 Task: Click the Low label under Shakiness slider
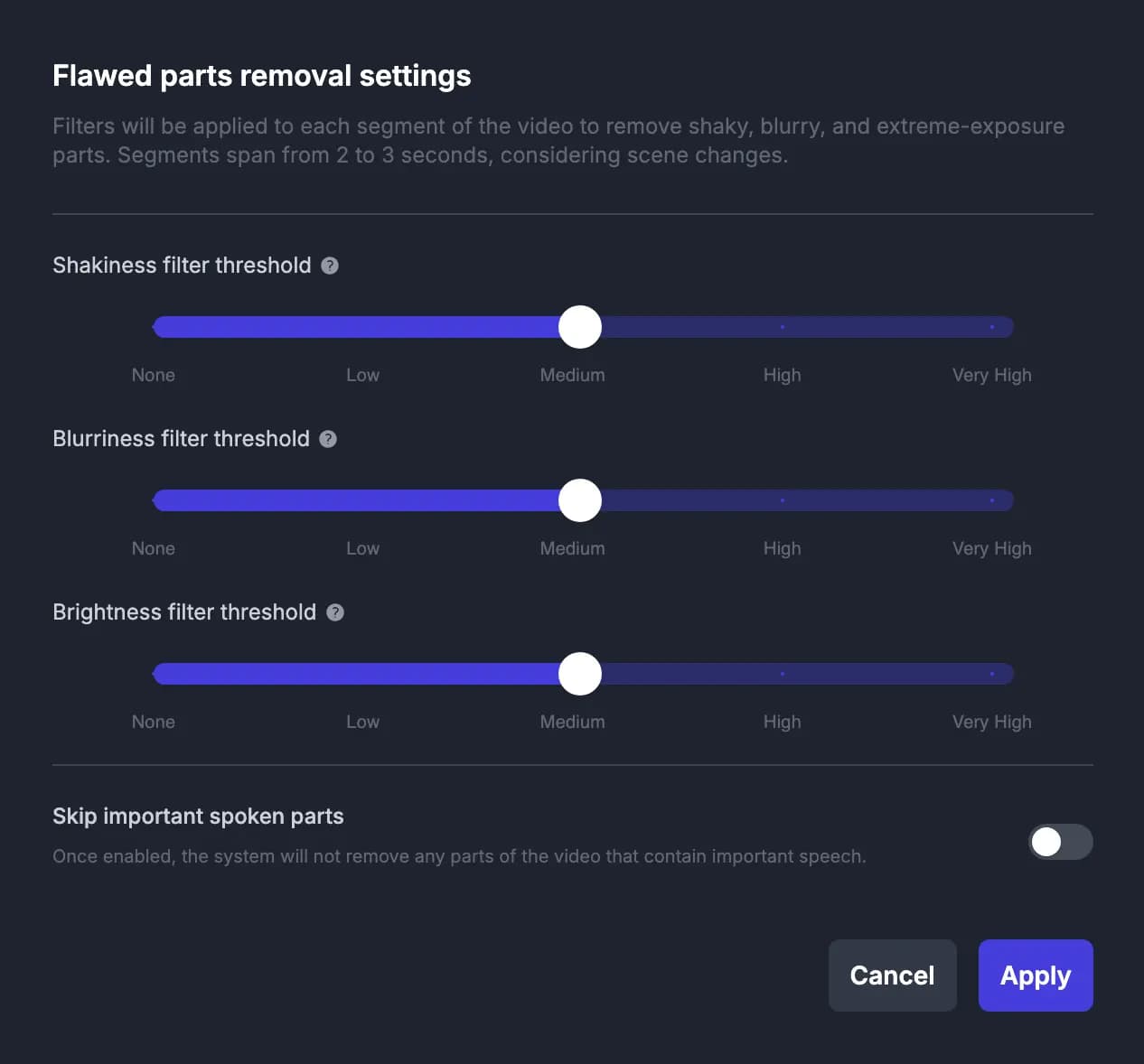click(362, 375)
